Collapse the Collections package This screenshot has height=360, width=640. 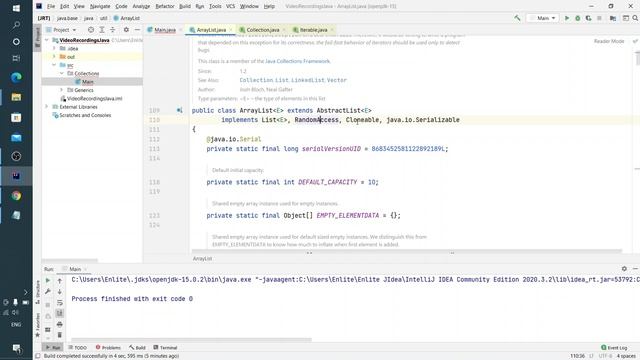click(62, 73)
